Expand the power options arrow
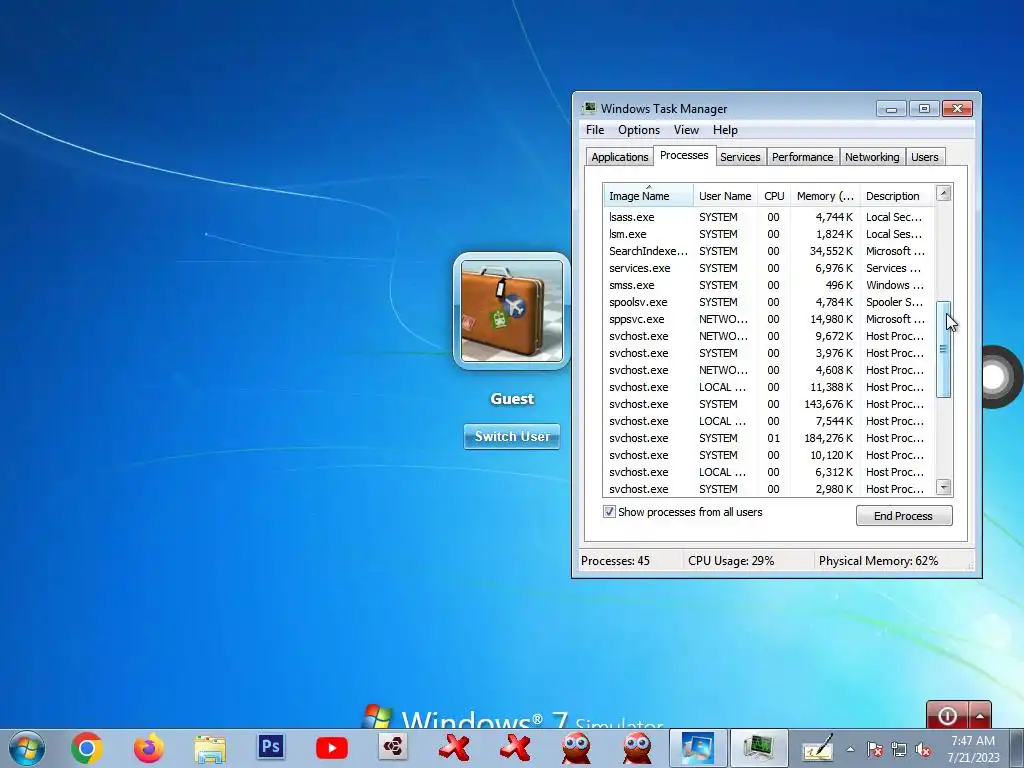Viewport: 1024px width, 768px height. tap(980, 716)
